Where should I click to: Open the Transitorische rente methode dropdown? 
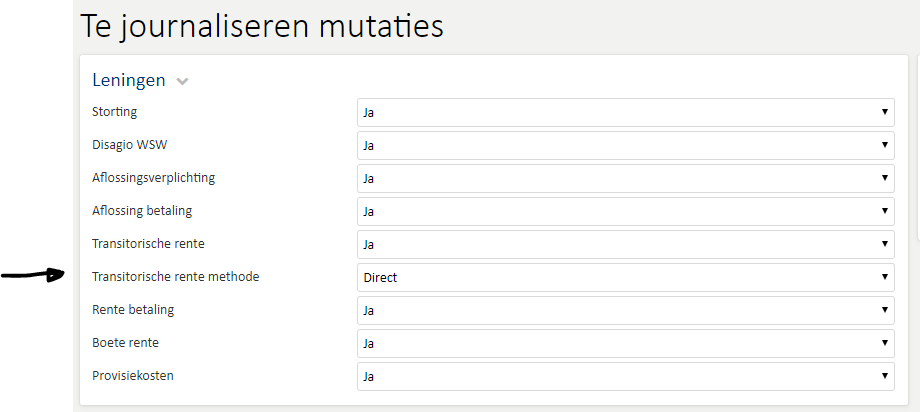(625, 277)
